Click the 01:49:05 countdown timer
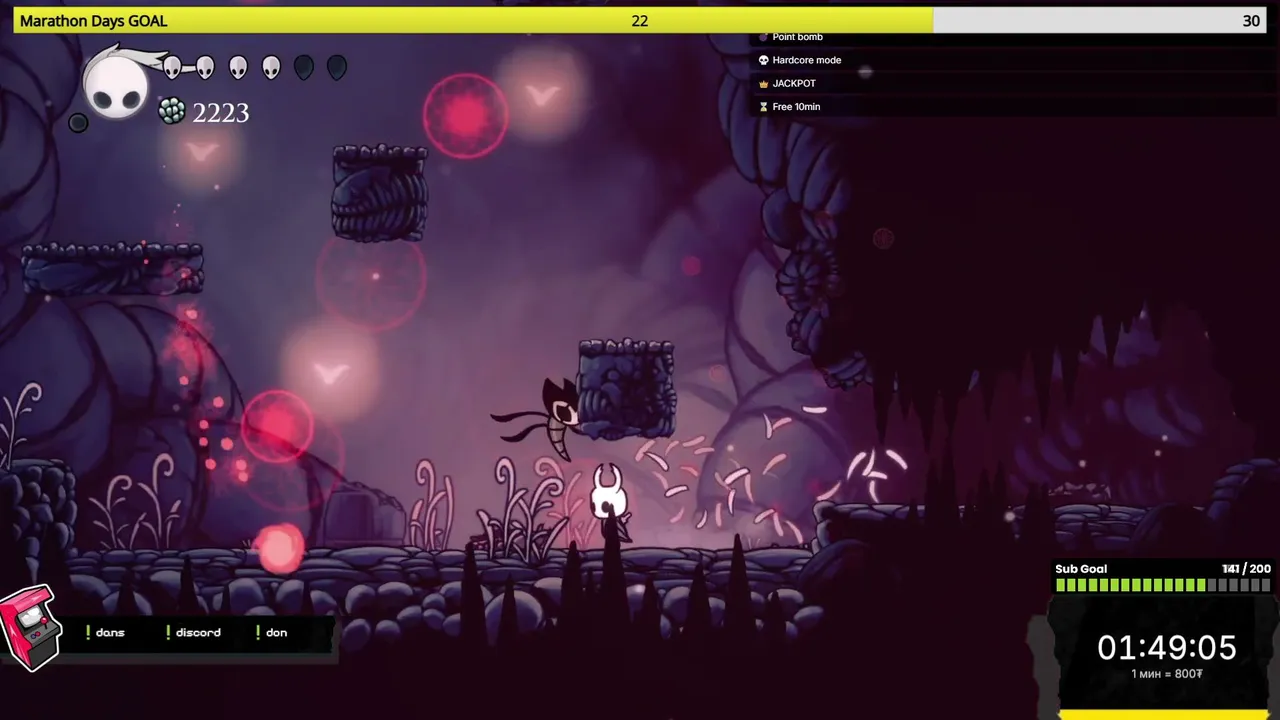1280x720 pixels. pyautogui.click(x=1167, y=648)
